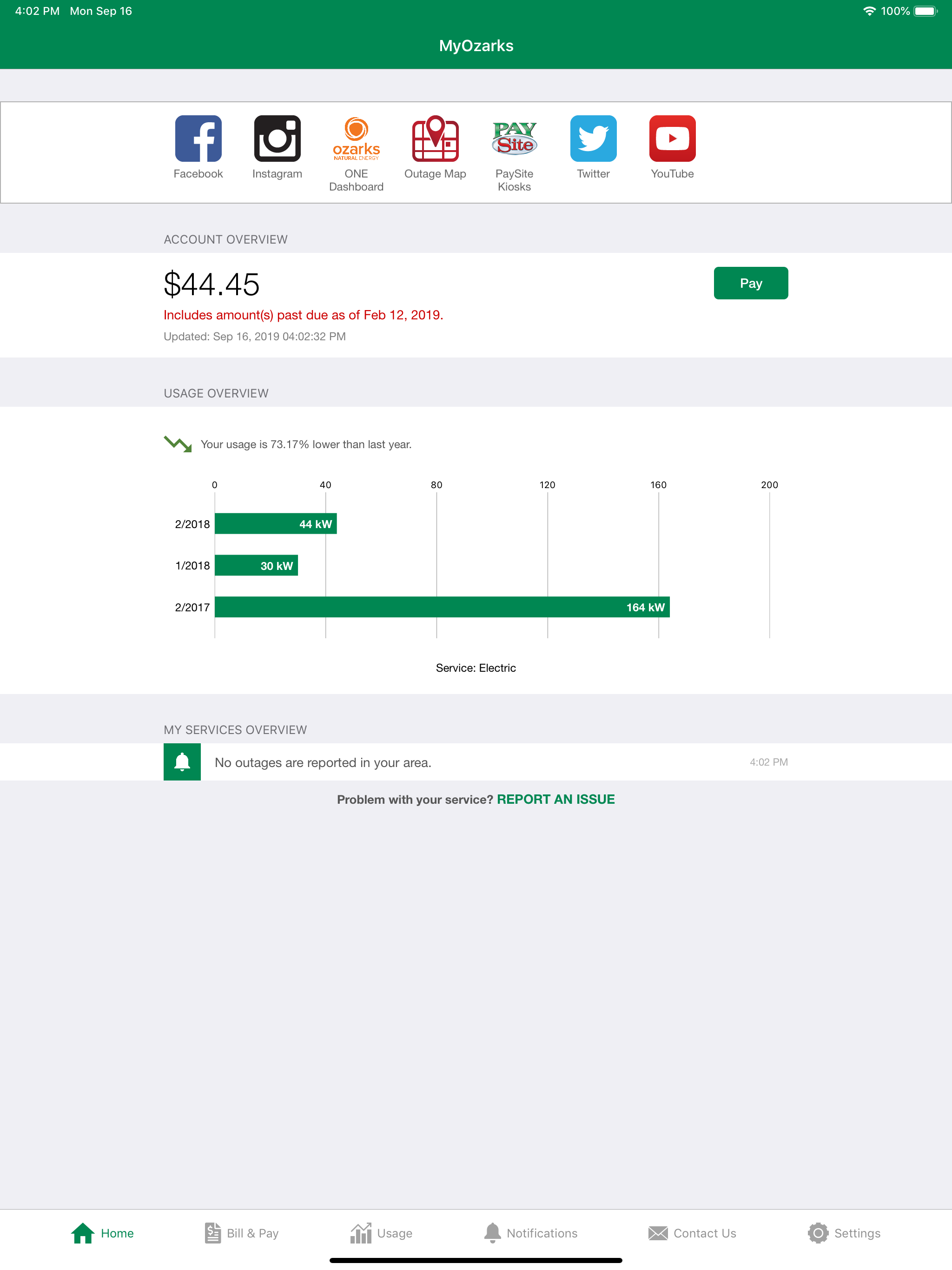Open the Facebook shortcut icon
This screenshot has width=952, height=1270.
198,139
